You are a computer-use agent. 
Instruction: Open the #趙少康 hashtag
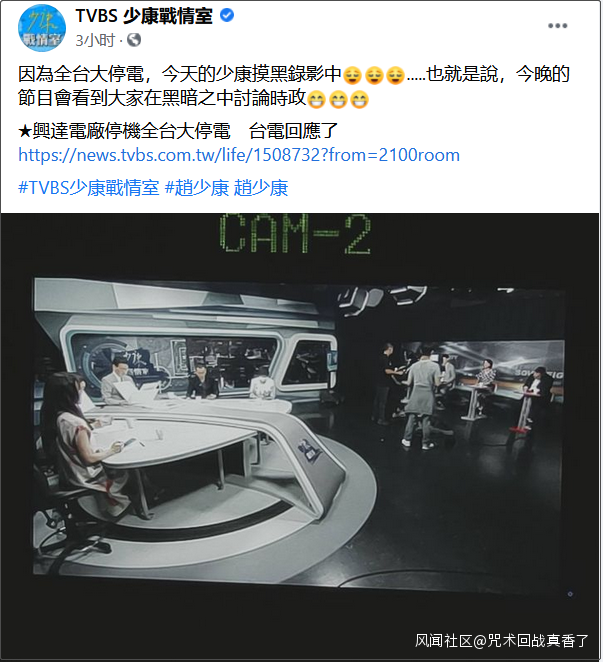coord(197,188)
